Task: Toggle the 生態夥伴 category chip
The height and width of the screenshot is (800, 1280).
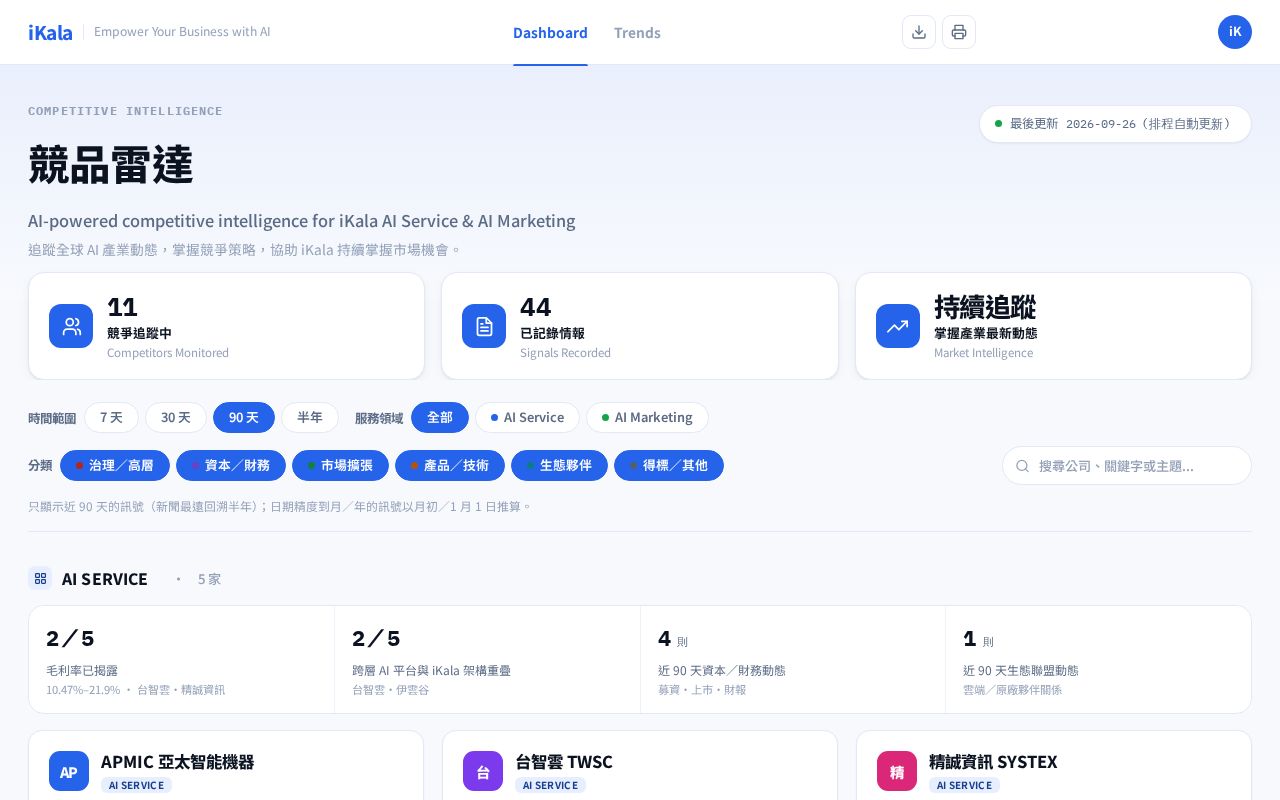Action: pyautogui.click(x=559, y=465)
